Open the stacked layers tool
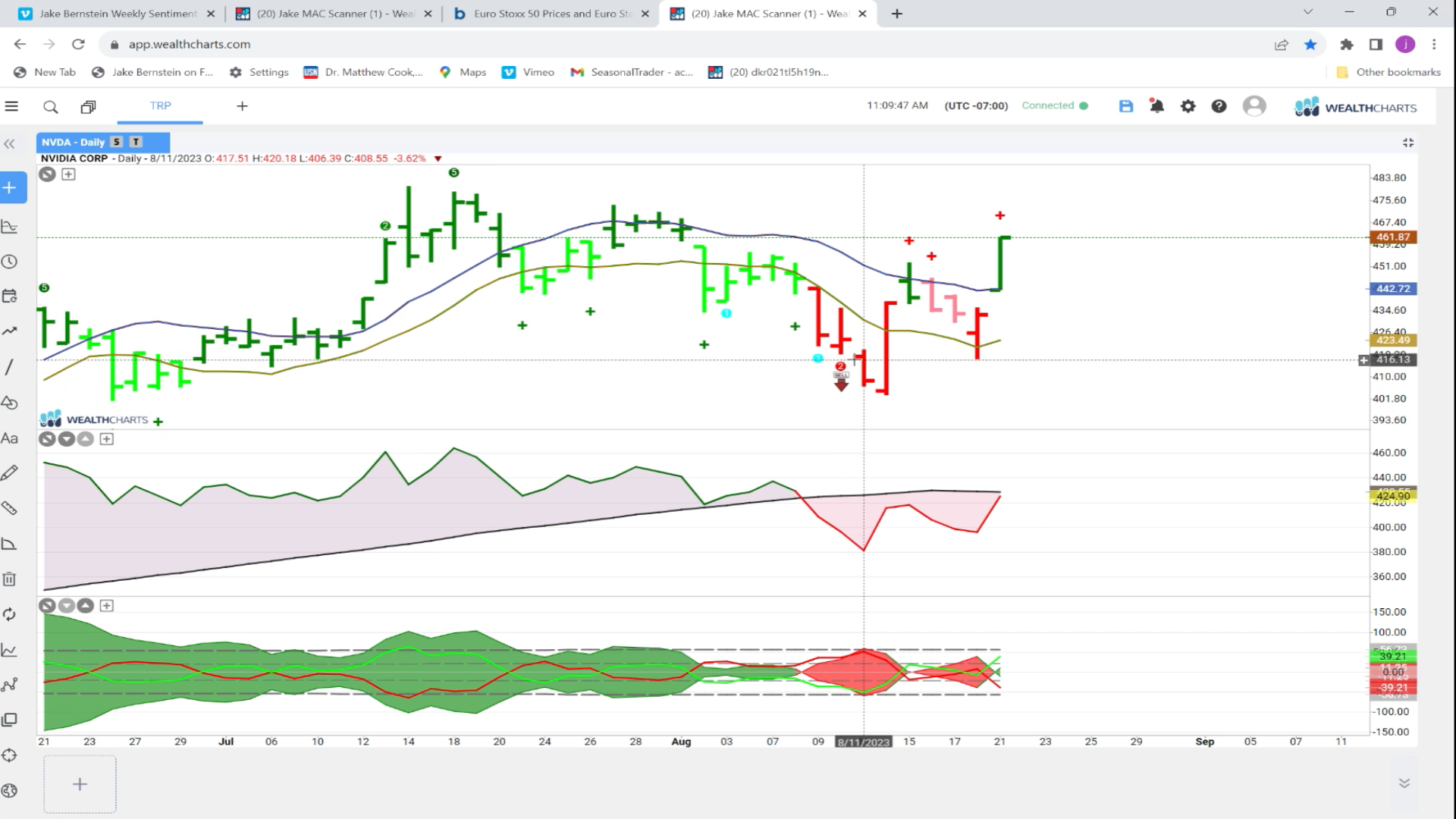 10,720
